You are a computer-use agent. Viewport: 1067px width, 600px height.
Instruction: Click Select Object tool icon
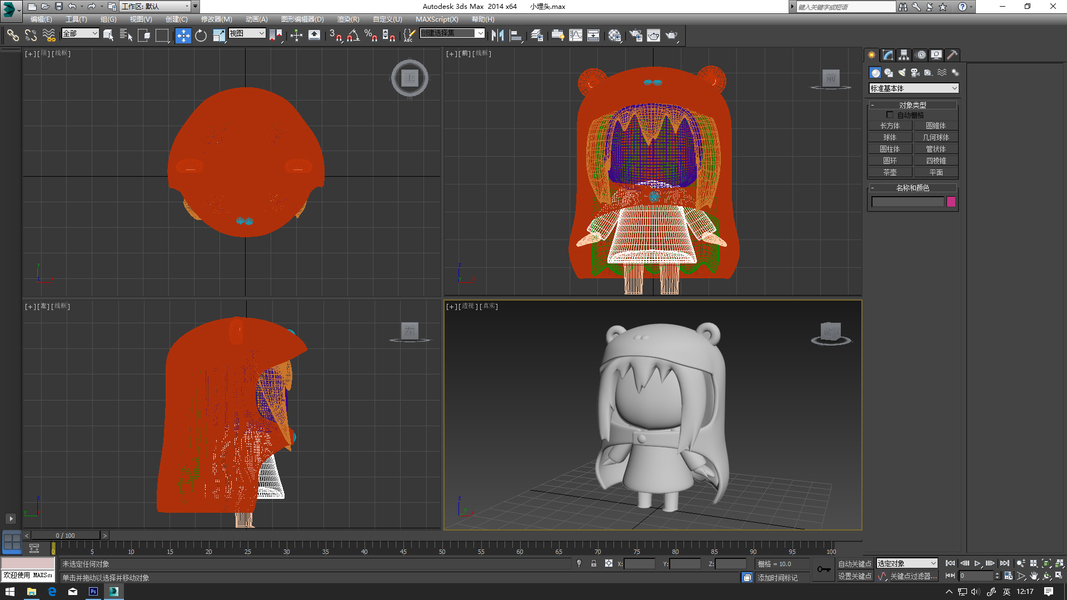point(108,35)
